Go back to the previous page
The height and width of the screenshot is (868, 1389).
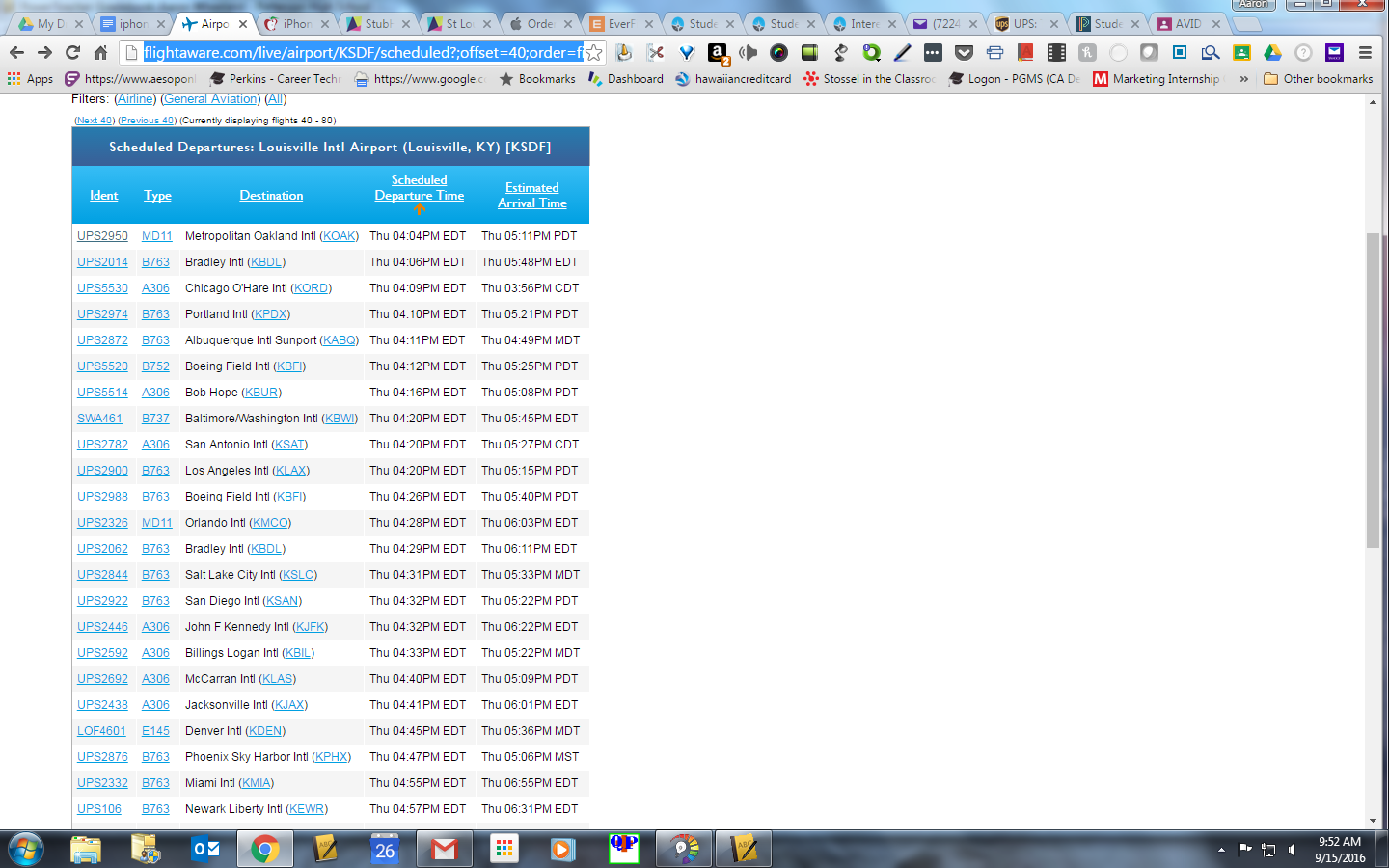[16, 52]
